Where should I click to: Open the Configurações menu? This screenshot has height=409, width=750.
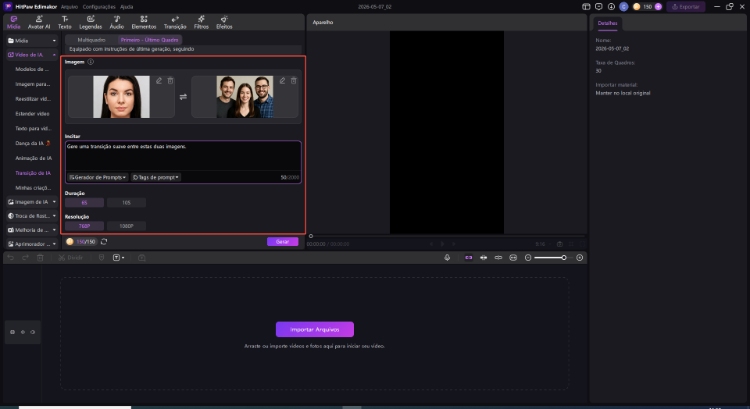click(x=99, y=7)
